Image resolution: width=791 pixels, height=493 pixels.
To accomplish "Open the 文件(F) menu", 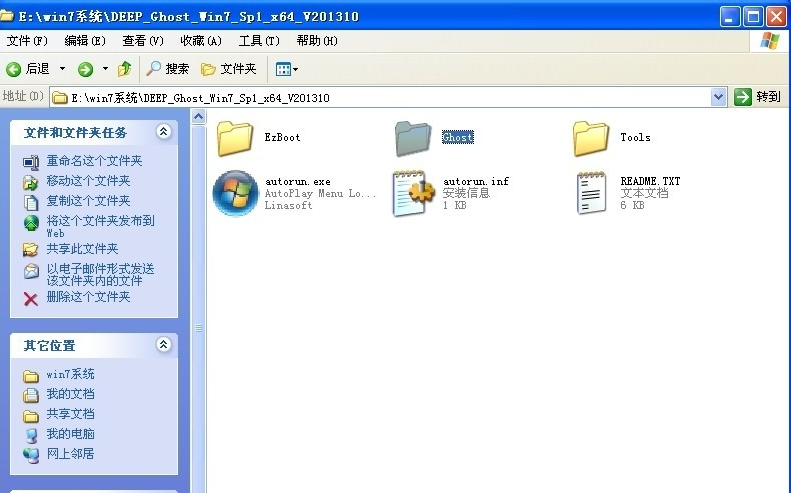I will [x=27, y=41].
